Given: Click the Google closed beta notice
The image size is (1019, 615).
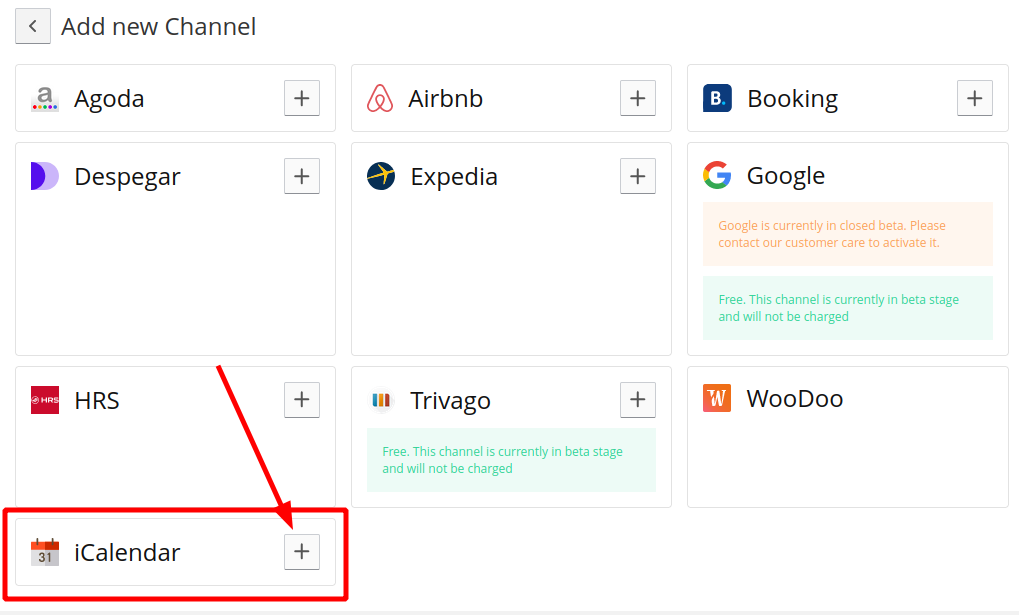Looking at the screenshot, I should pyautogui.click(x=847, y=234).
